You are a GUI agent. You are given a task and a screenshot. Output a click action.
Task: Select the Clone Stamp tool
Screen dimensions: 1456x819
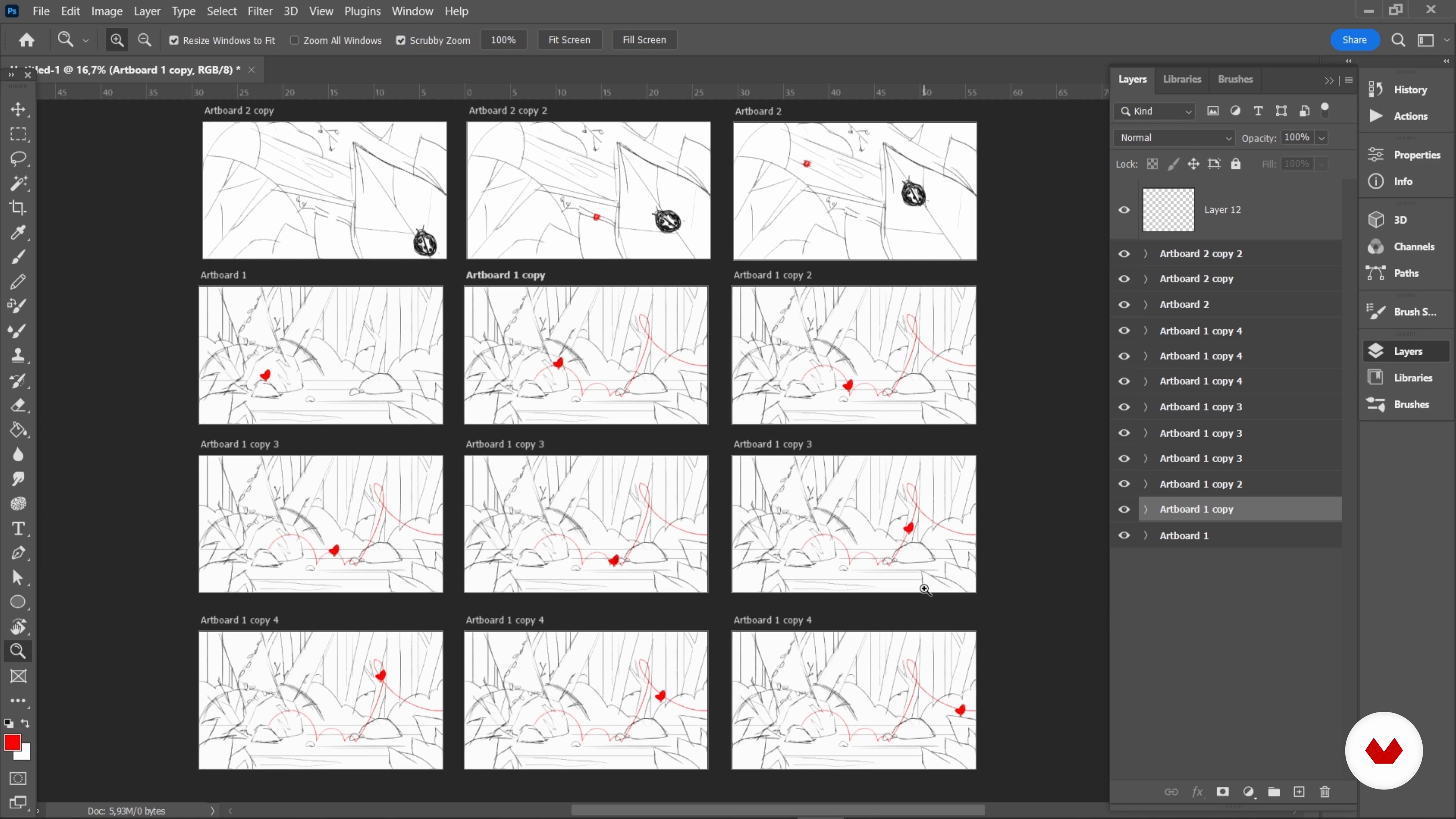(x=18, y=355)
